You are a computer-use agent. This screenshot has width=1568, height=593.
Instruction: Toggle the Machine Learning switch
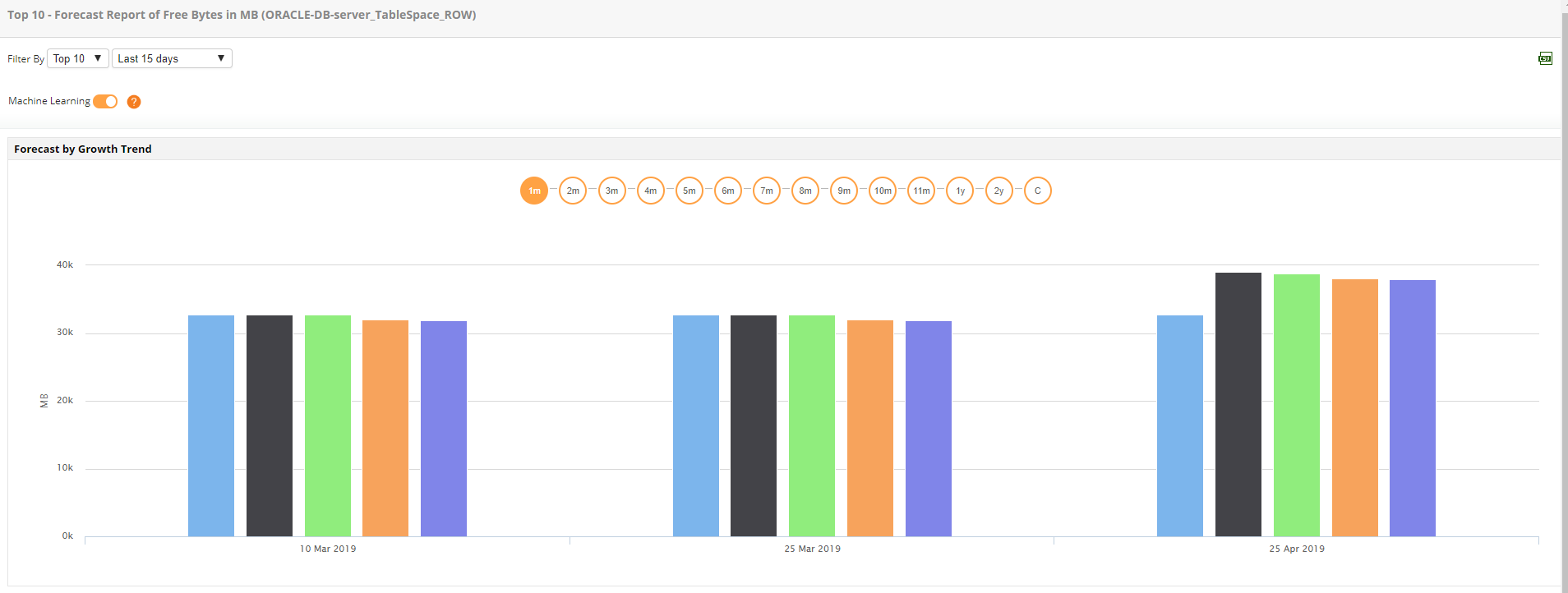pyautogui.click(x=105, y=101)
